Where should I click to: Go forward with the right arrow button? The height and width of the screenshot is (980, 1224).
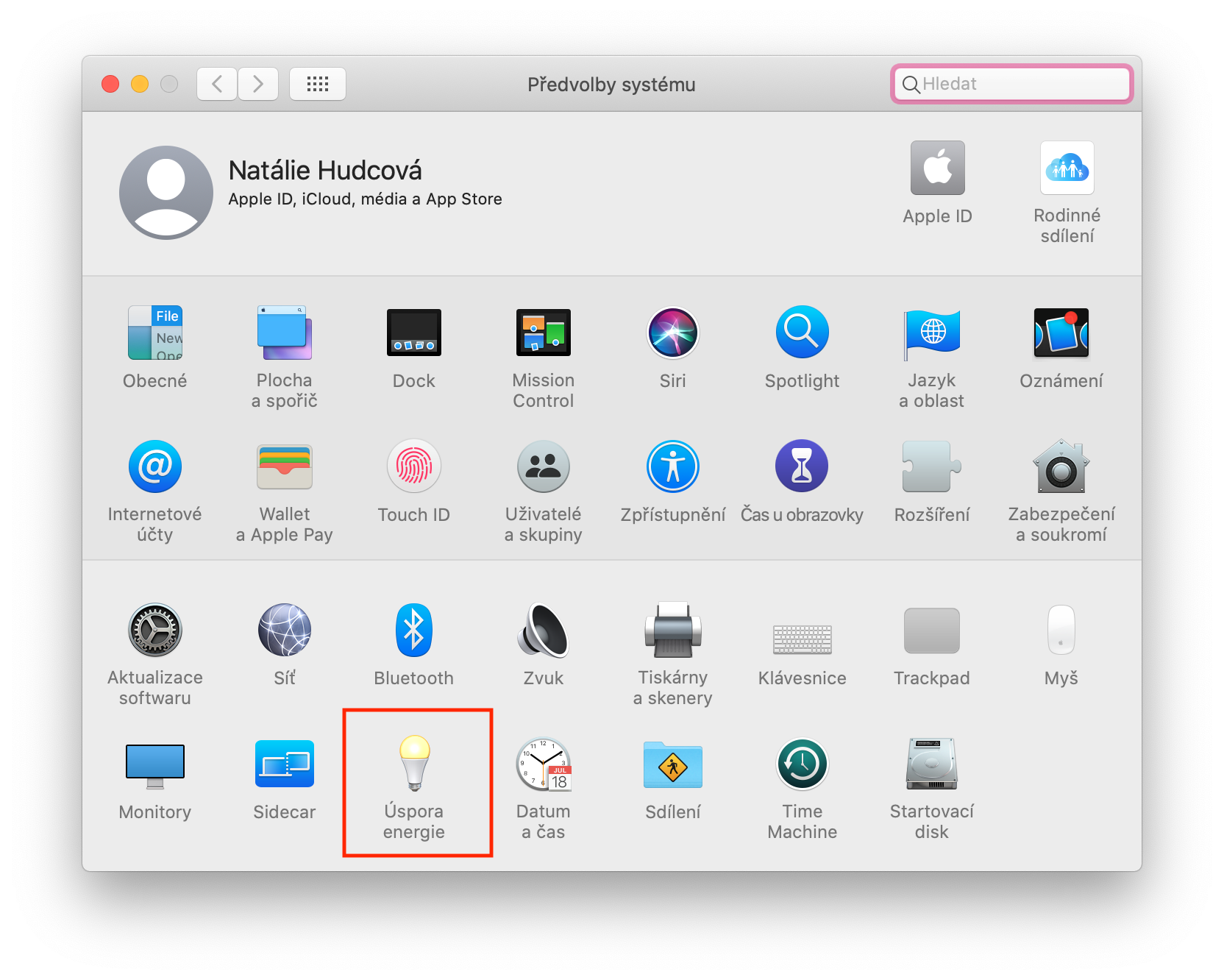258,84
